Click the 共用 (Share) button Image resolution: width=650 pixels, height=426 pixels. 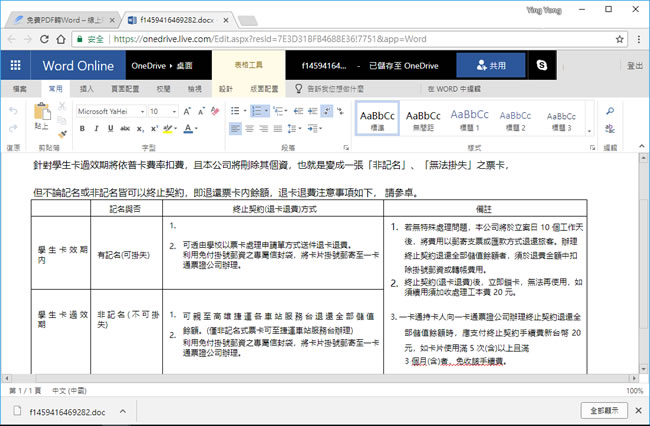tap(491, 65)
